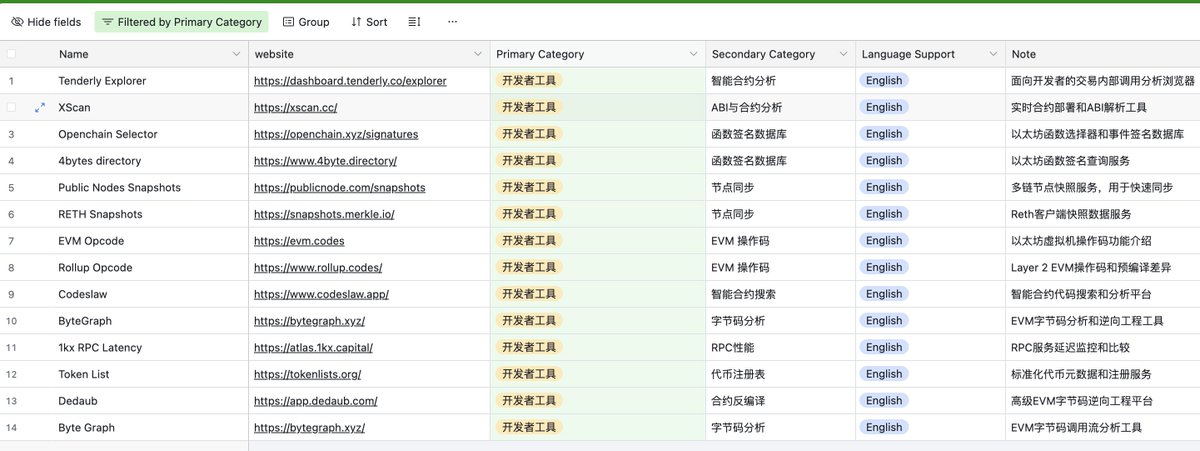Select the Dedaub name cell
The width and height of the screenshot is (1200, 451).
click(150, 401)
